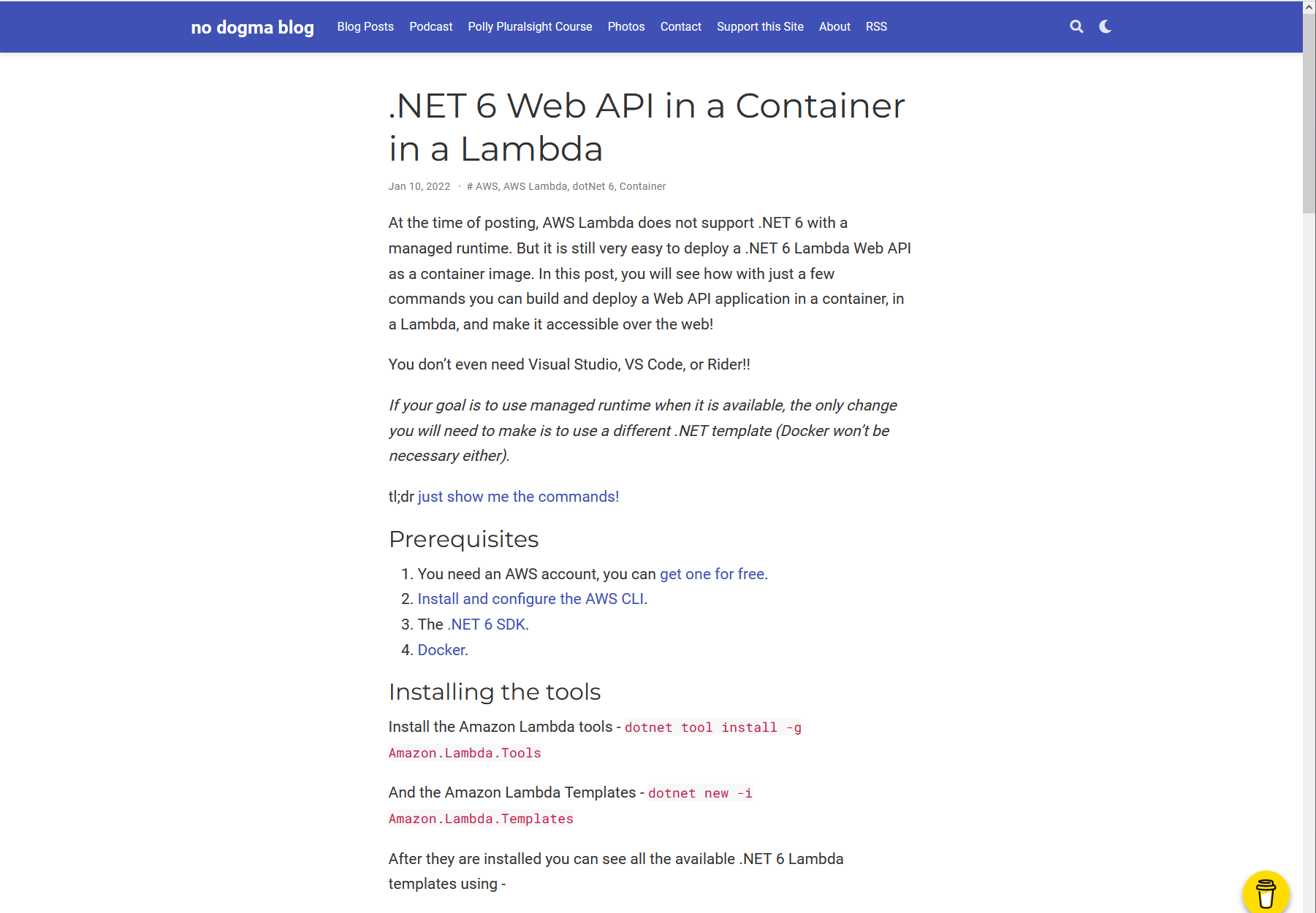
Task: Open the site search magnifier icon
Action: point(1076,27)
